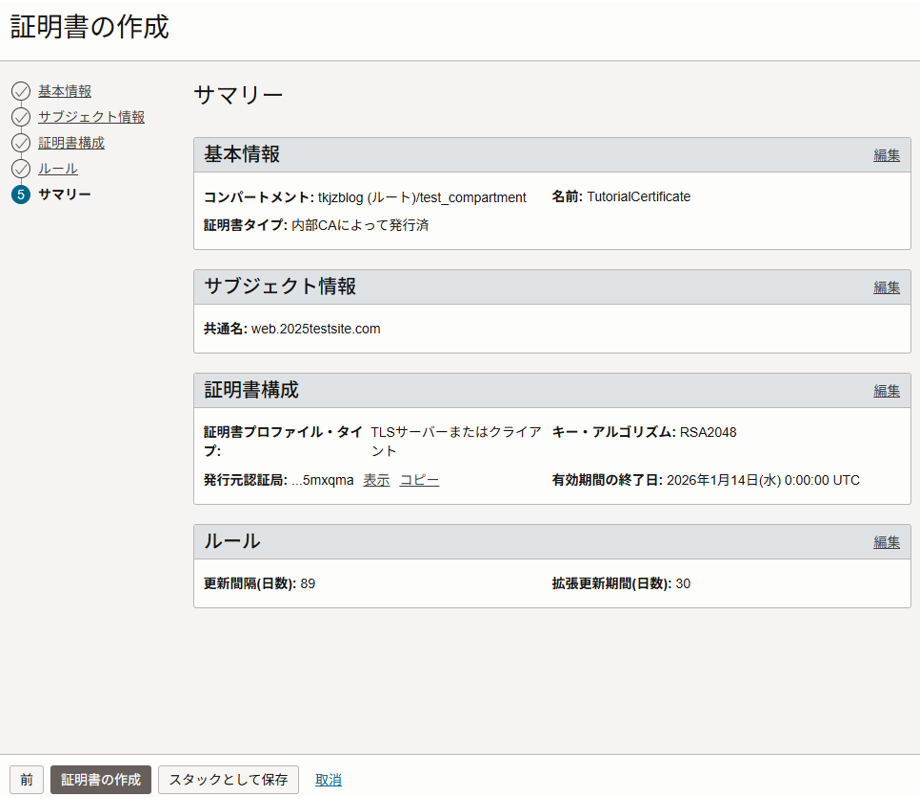The image size is (922, 802).
Task: Choose スタックとして保存 button
Action: pos(228,780)
